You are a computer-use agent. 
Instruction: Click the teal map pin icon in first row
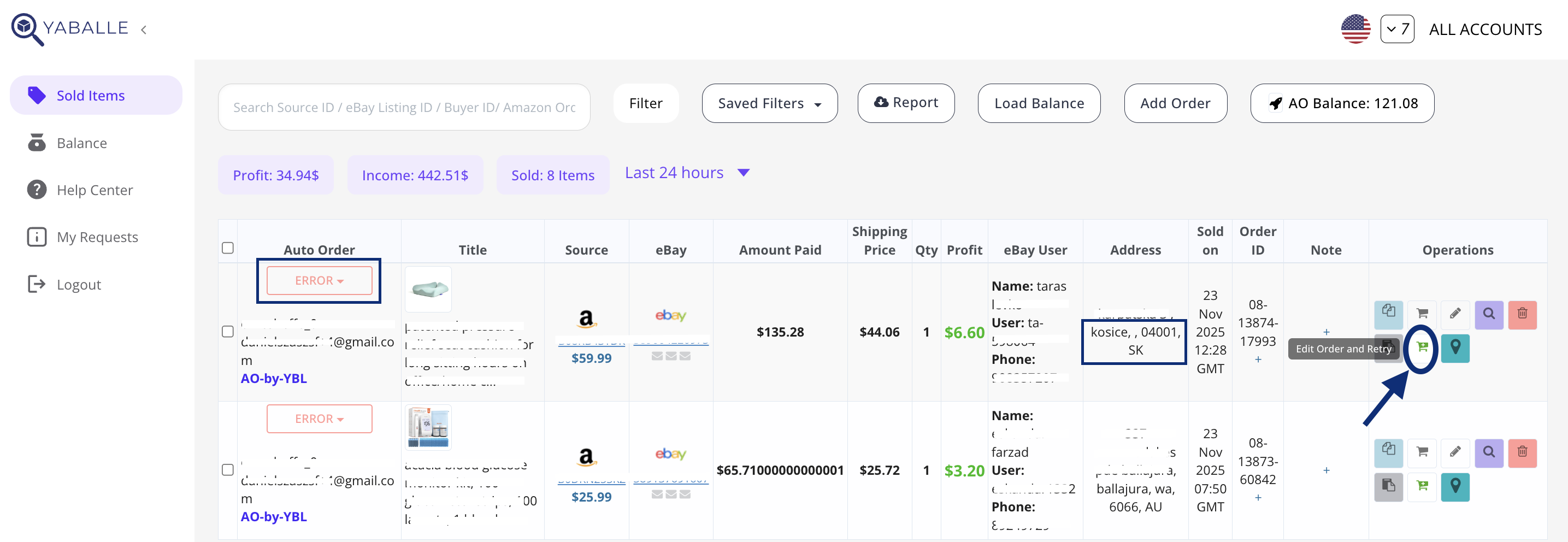(x=1455, y=347)
